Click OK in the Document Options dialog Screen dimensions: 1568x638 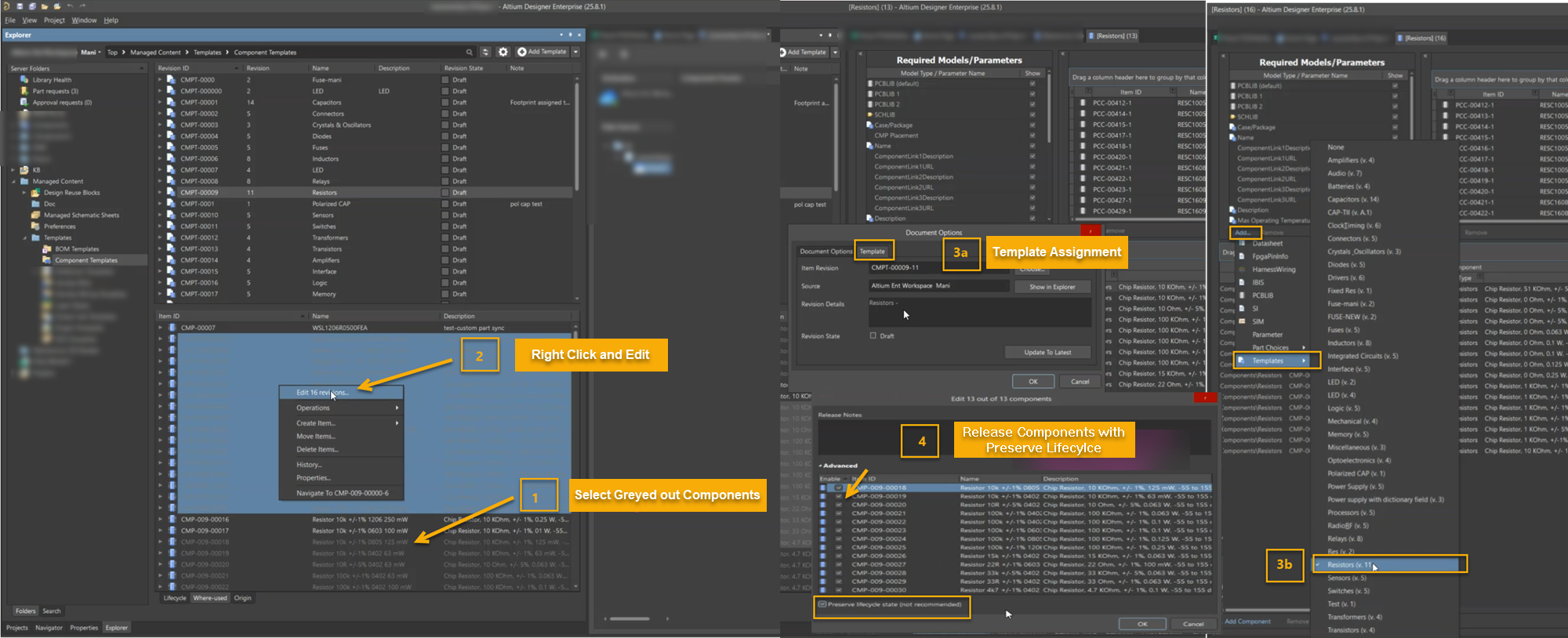[x=1033, y=382]
